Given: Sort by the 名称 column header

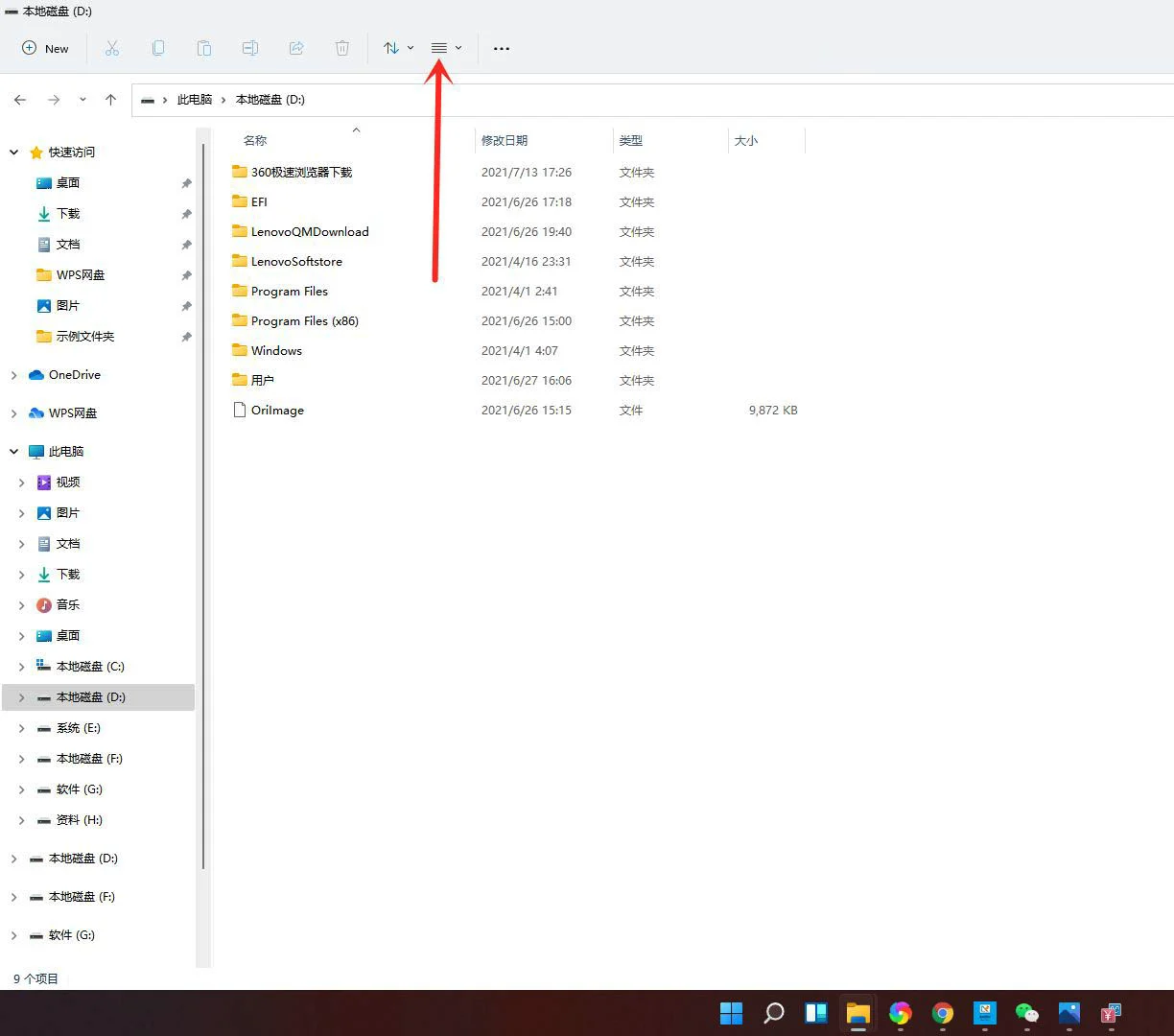Looking at the screenshot, I should click(x=255, y=140).
